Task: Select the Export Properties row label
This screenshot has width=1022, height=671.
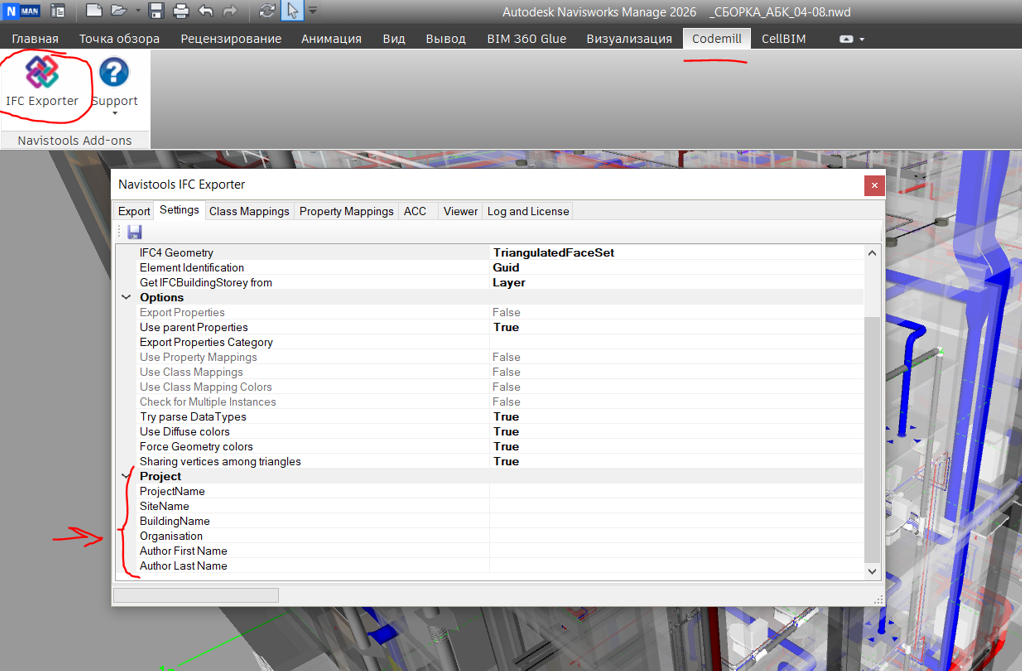Action: click(x=182, y=312)
